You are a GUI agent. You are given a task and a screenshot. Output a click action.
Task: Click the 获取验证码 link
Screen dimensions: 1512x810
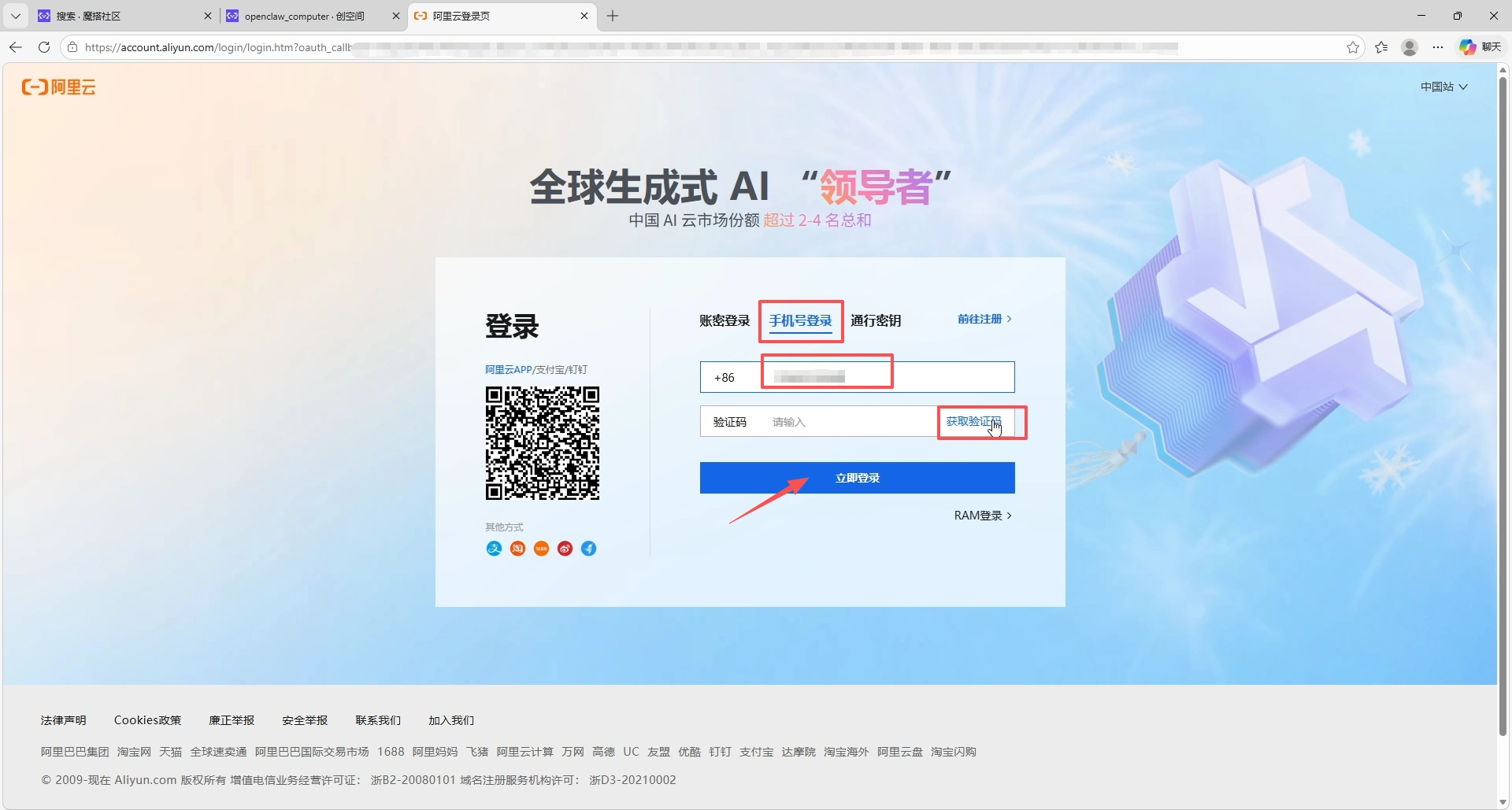[x=974, y=422]
